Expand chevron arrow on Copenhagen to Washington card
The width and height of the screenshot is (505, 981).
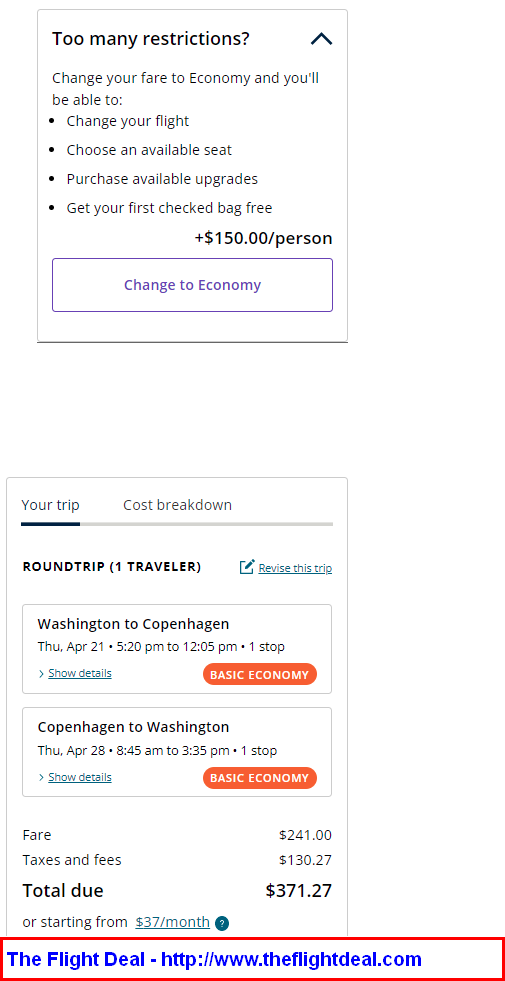pos(41,778)
